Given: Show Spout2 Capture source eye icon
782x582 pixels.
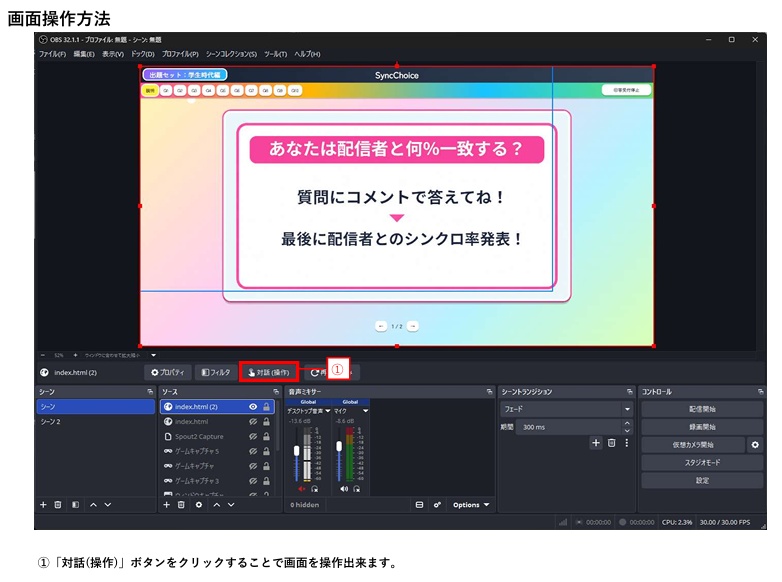Looking at the screenshot, I should pyautogui.click(x=253, y=436).
